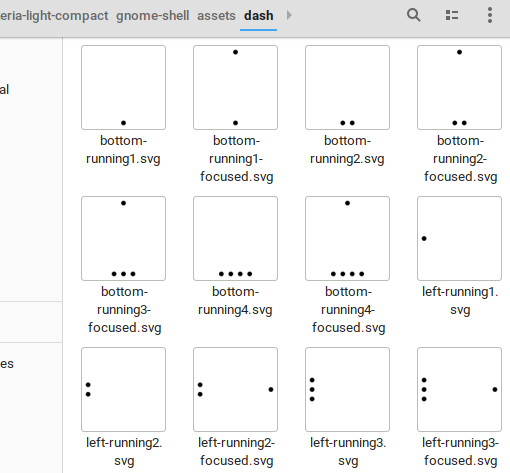Click the bottom-running1-focused.svg file name

pyautogui.click(x=236, y=159)
